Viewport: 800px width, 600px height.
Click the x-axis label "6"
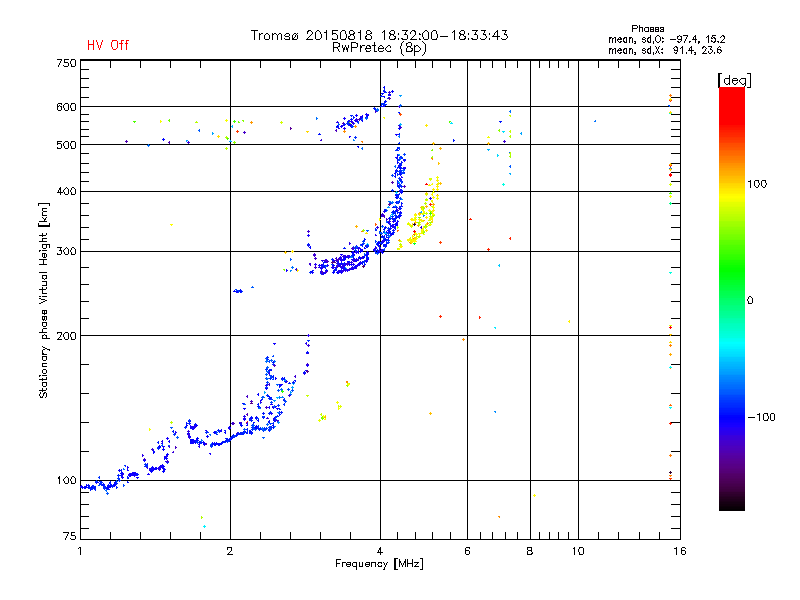point(467,551)
